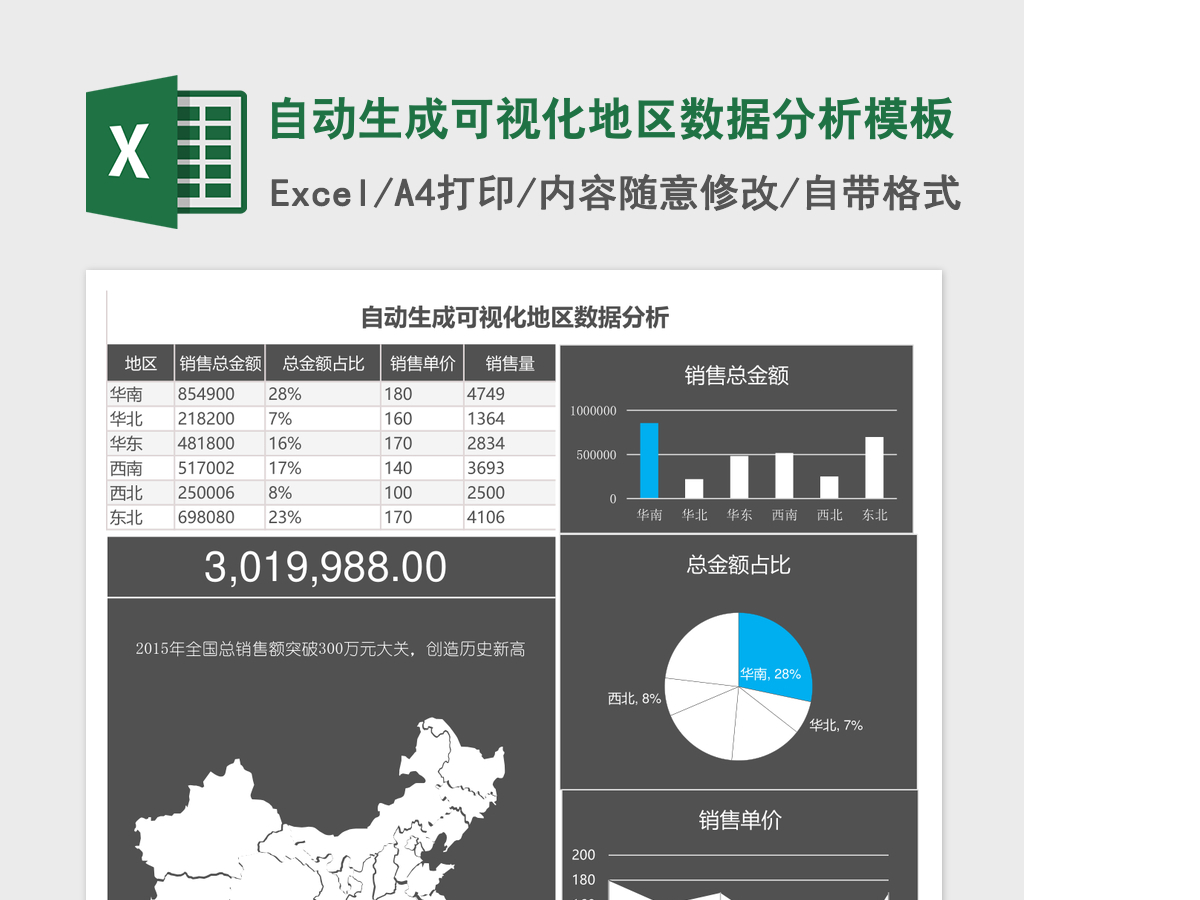Click the cell with value 250006
The width and height of the screenshot is (1200, 900).
220,493
